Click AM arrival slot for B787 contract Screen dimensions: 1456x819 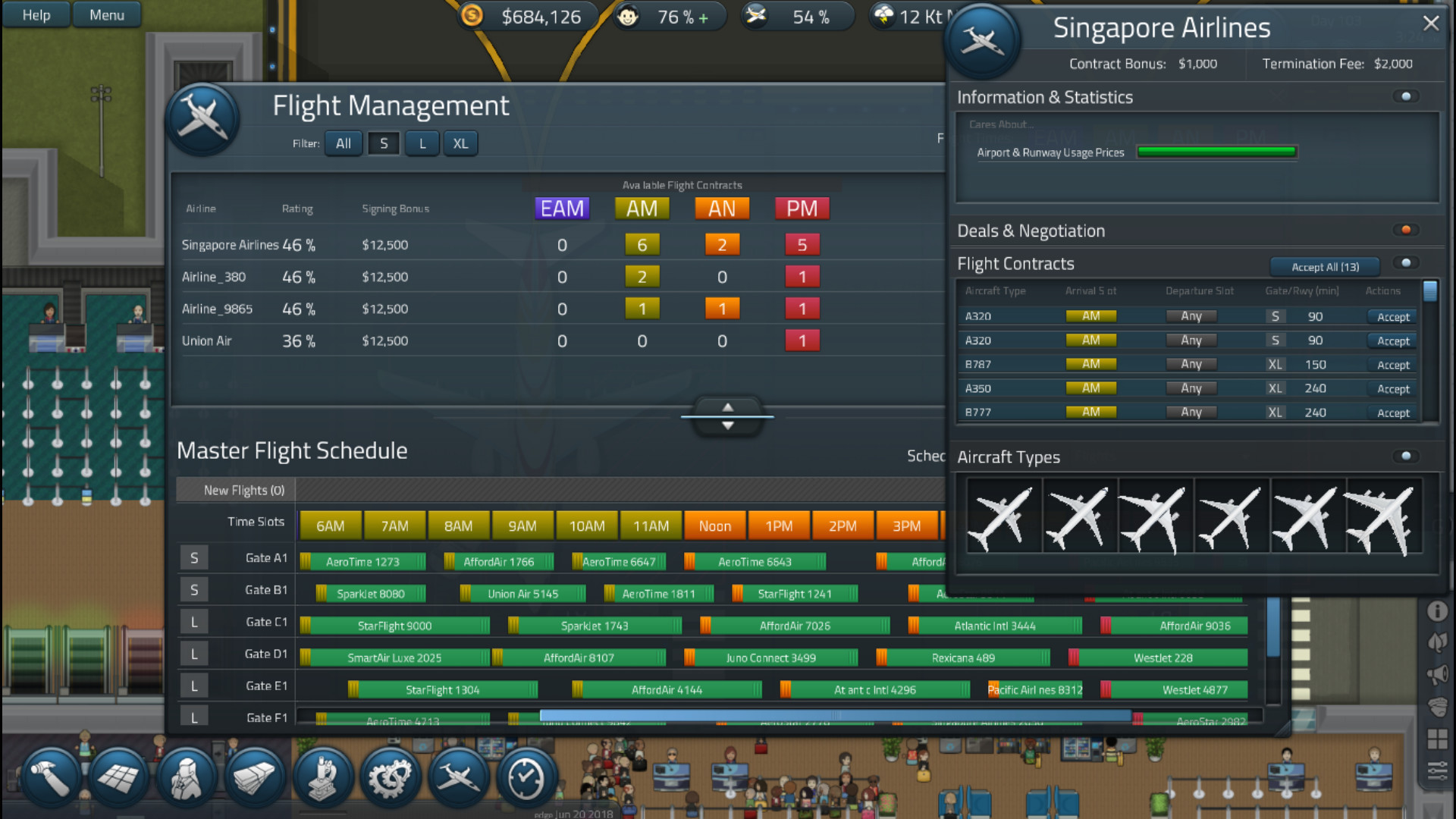(1090, 364)
